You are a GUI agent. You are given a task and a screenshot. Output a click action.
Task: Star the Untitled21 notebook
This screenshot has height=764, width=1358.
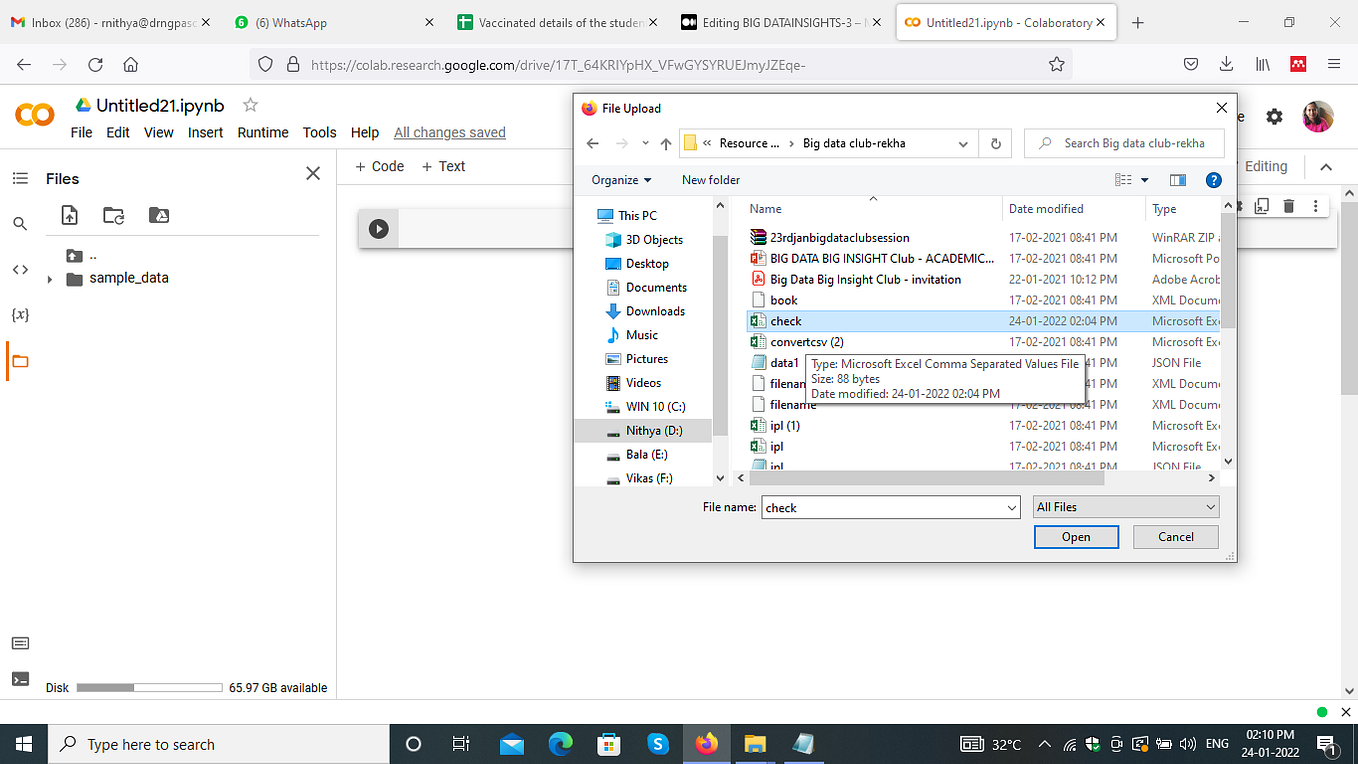[x=249, y=104]
